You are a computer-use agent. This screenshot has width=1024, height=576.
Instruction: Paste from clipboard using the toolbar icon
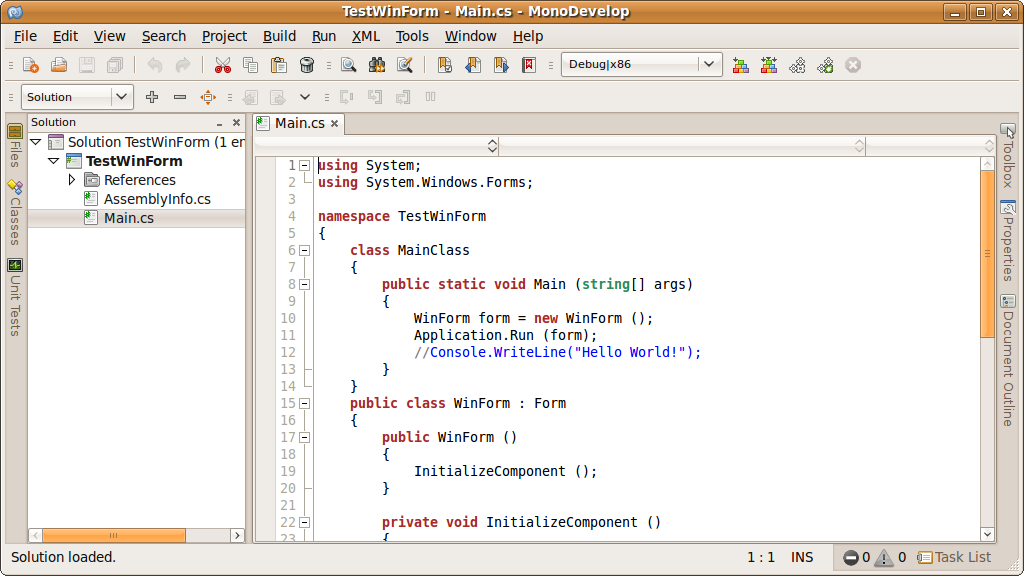click(279, 65)
